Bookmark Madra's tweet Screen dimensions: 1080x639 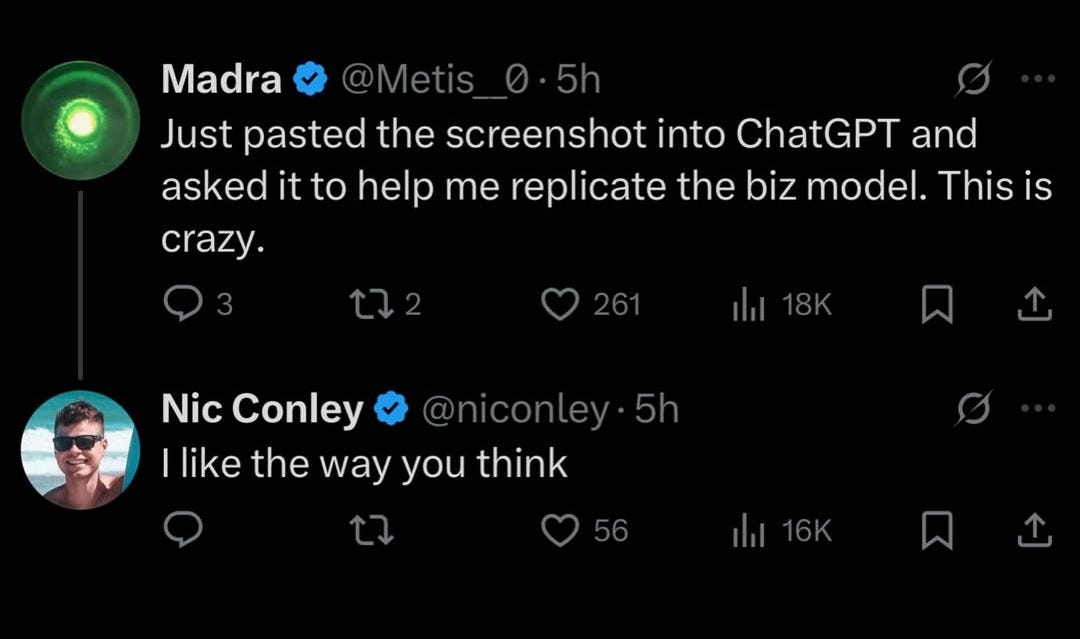(936, 304)
